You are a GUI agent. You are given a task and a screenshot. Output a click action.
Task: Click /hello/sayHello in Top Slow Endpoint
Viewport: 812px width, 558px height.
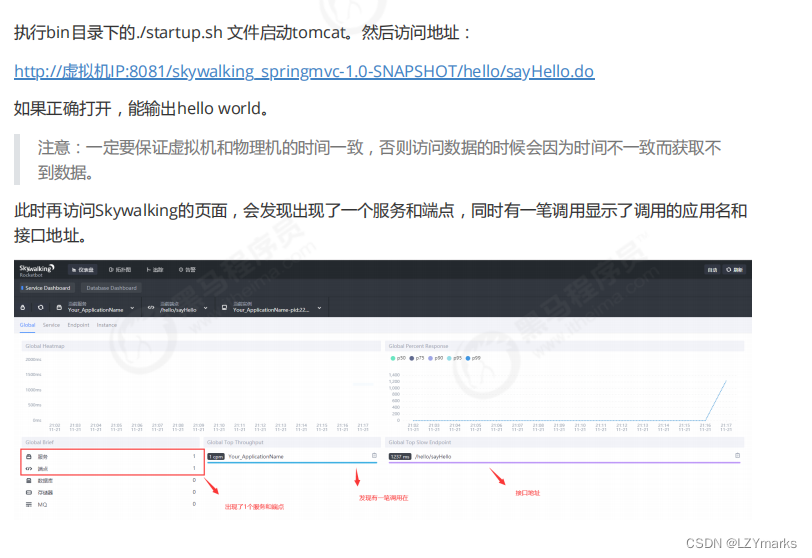click(x=433, y=457)
